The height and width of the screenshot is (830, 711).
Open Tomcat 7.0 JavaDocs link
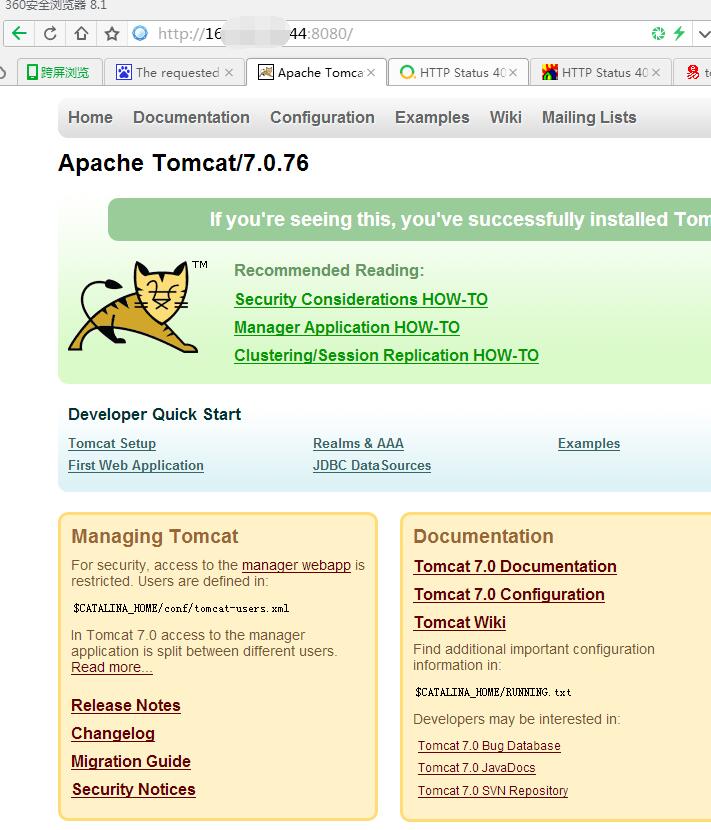[476, 768]
